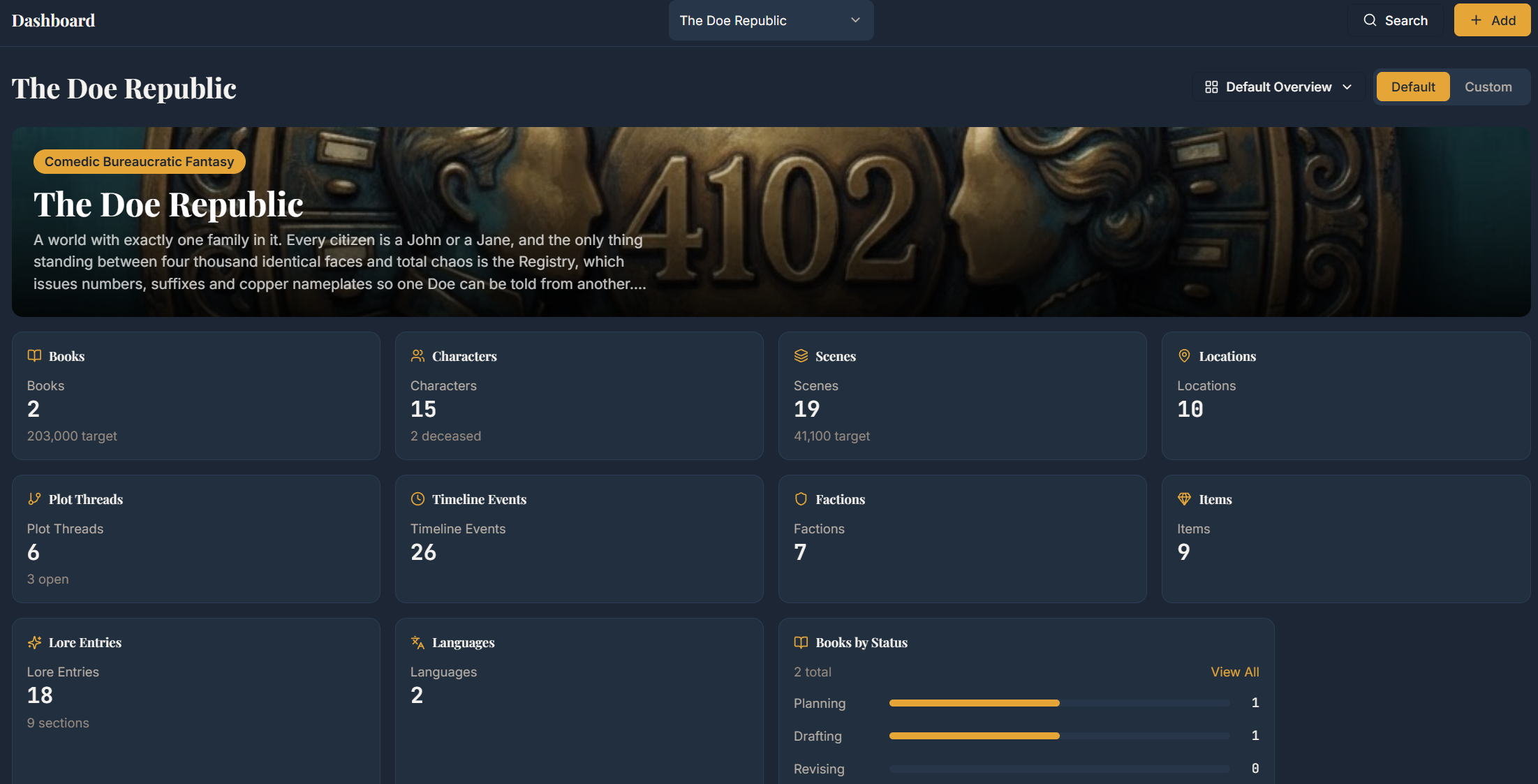
Task: Click the 4102 coin banner image
Action: pyautogui.click(x=771, y=221)
